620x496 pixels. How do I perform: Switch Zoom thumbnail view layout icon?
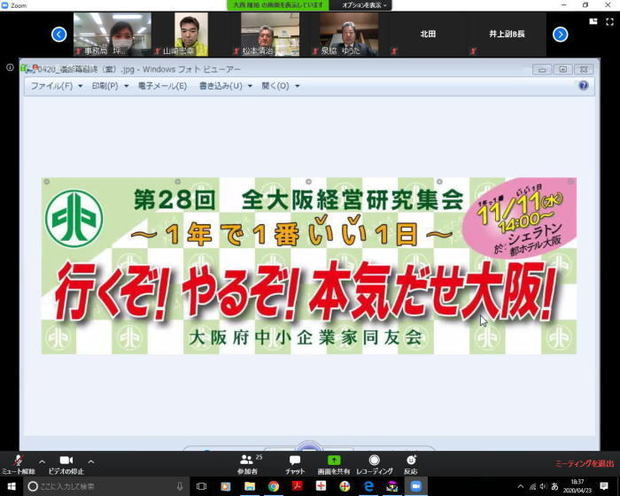(593, 21)
